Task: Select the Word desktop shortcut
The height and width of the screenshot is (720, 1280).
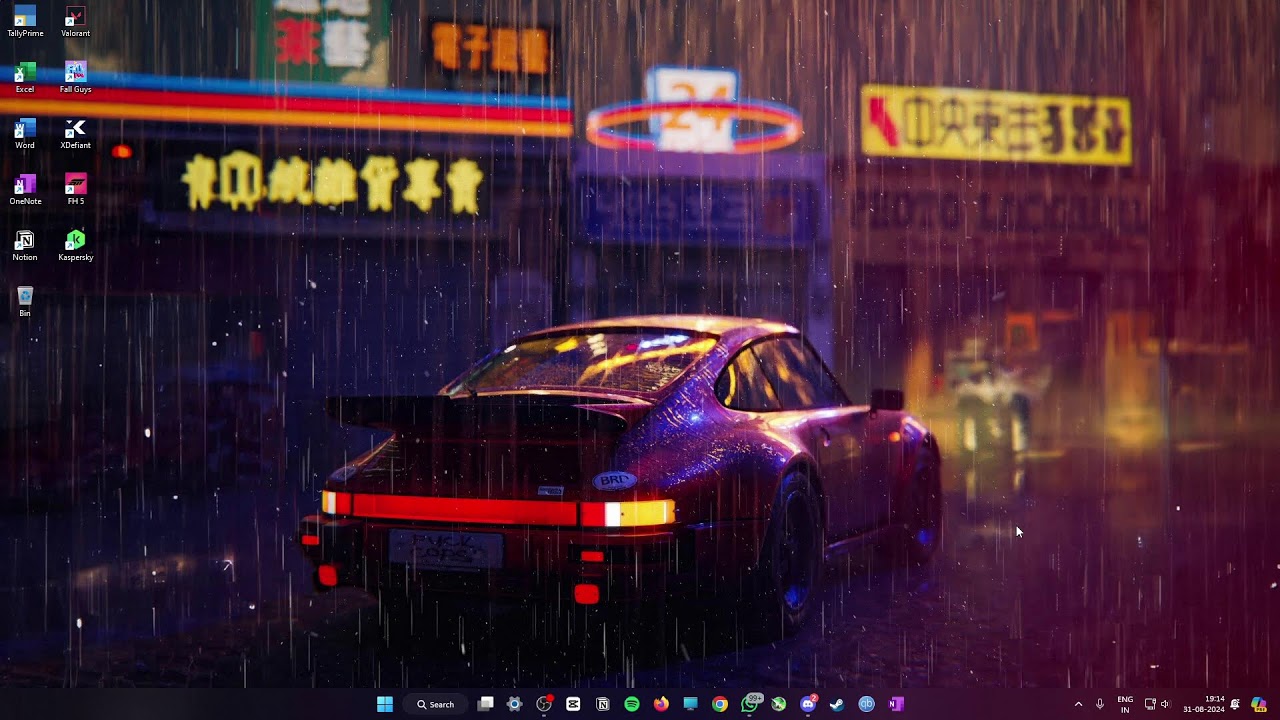Action: [25, 134]
